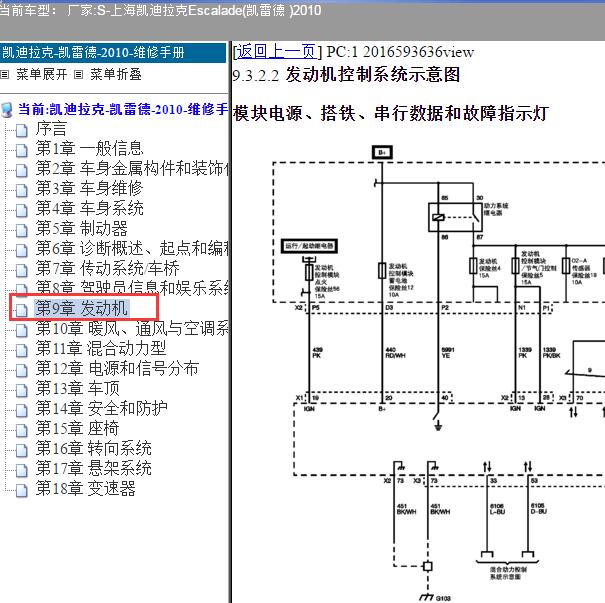Open 第10章 暖风、通风与空调系统
605x603 pixels.
point(132,329)
